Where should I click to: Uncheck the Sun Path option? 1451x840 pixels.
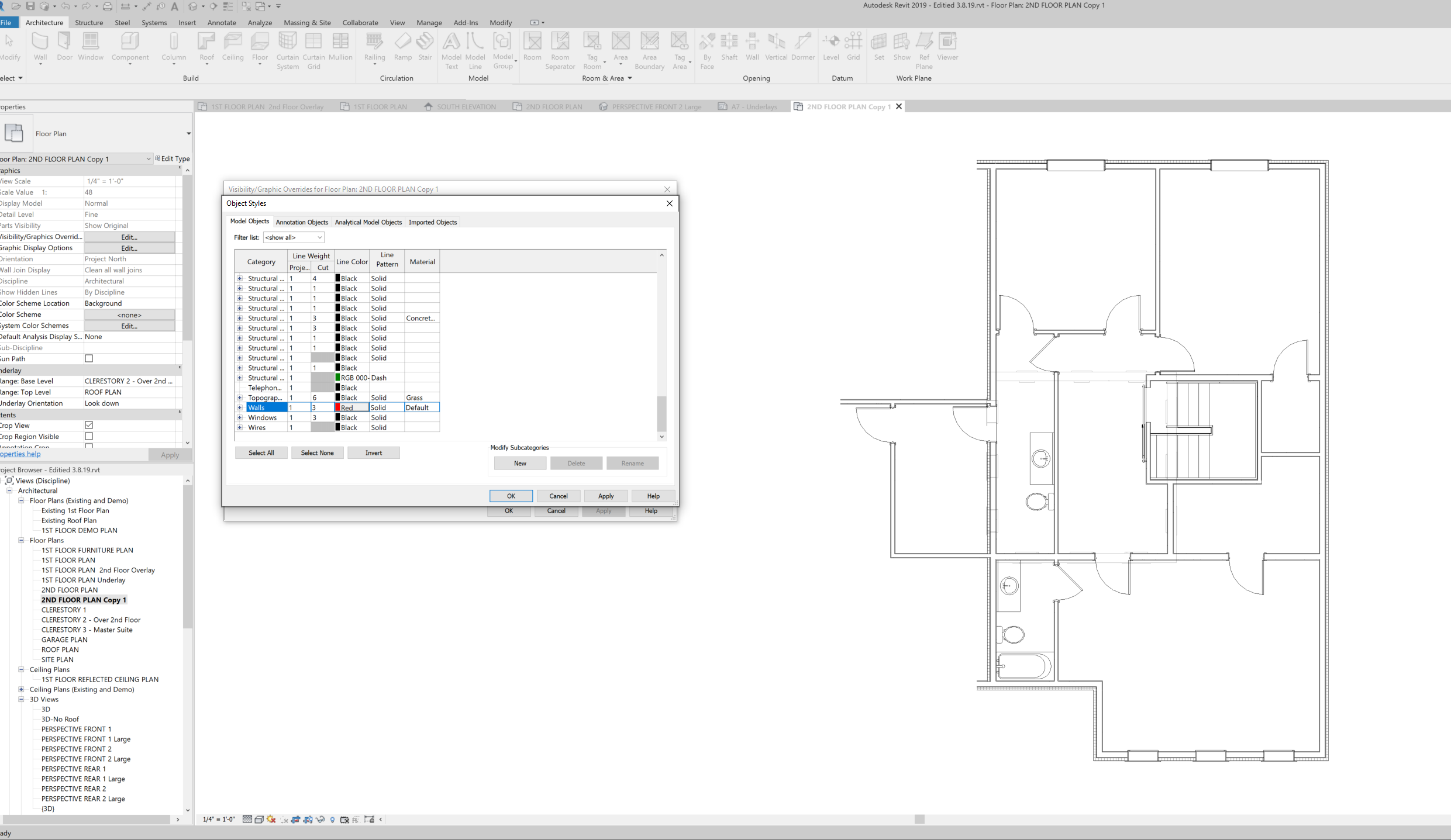[89, 358]
